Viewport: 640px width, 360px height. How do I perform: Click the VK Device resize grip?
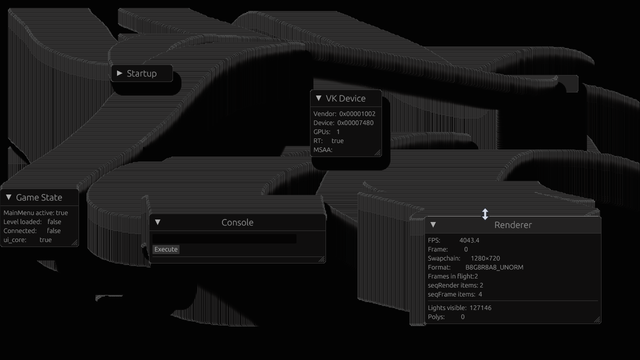pos(378,152)
